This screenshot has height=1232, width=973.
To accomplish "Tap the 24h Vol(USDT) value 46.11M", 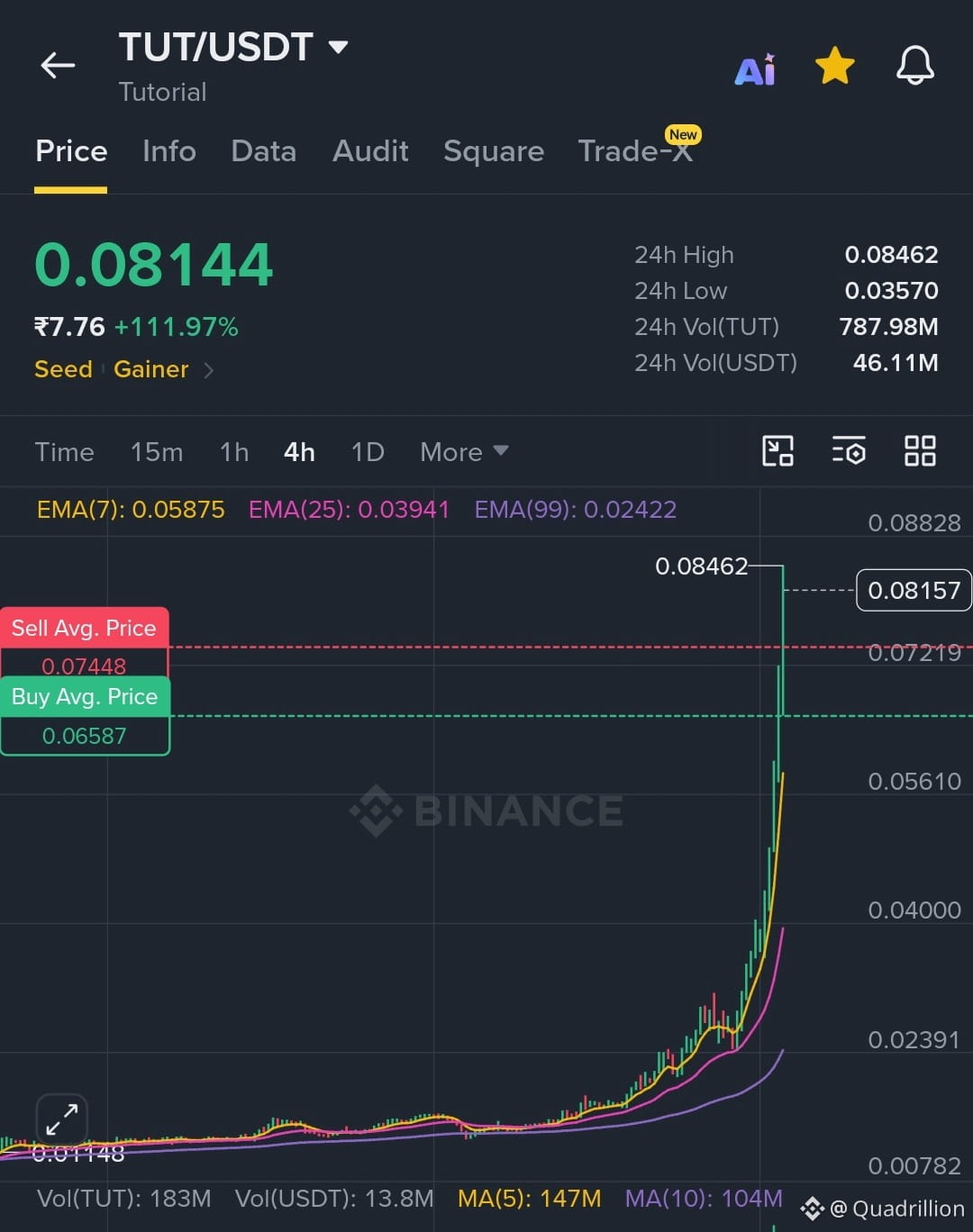I will click(x=896, y=363).
